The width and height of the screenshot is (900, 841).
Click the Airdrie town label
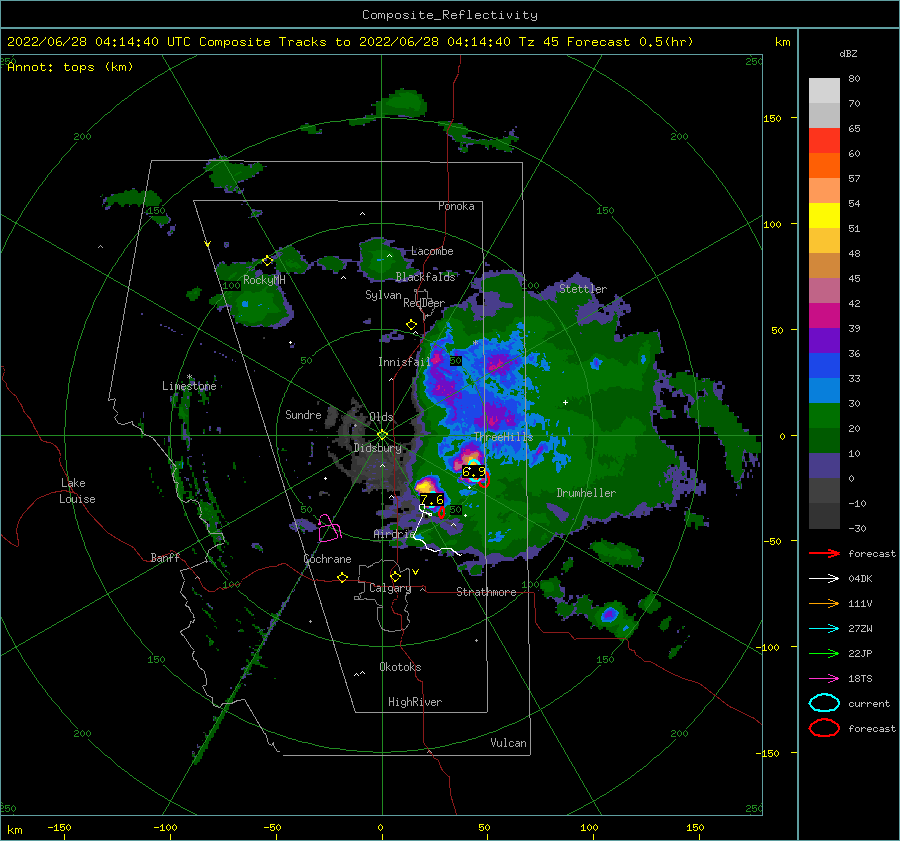[x=394, y=534]
